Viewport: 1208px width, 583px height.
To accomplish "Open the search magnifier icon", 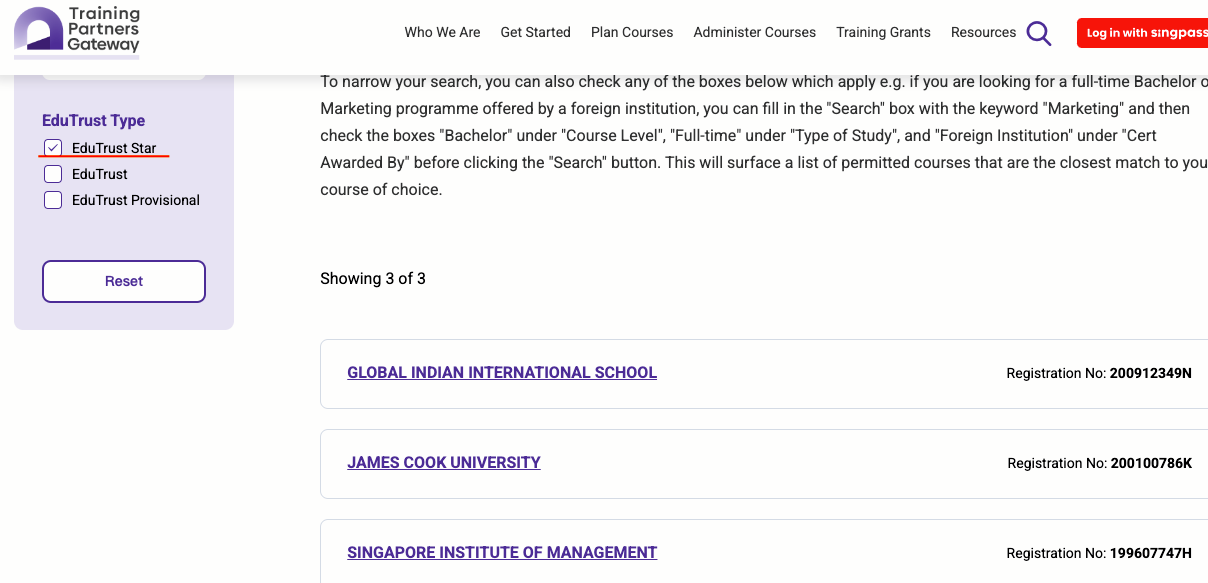I will coord(1039,33).
